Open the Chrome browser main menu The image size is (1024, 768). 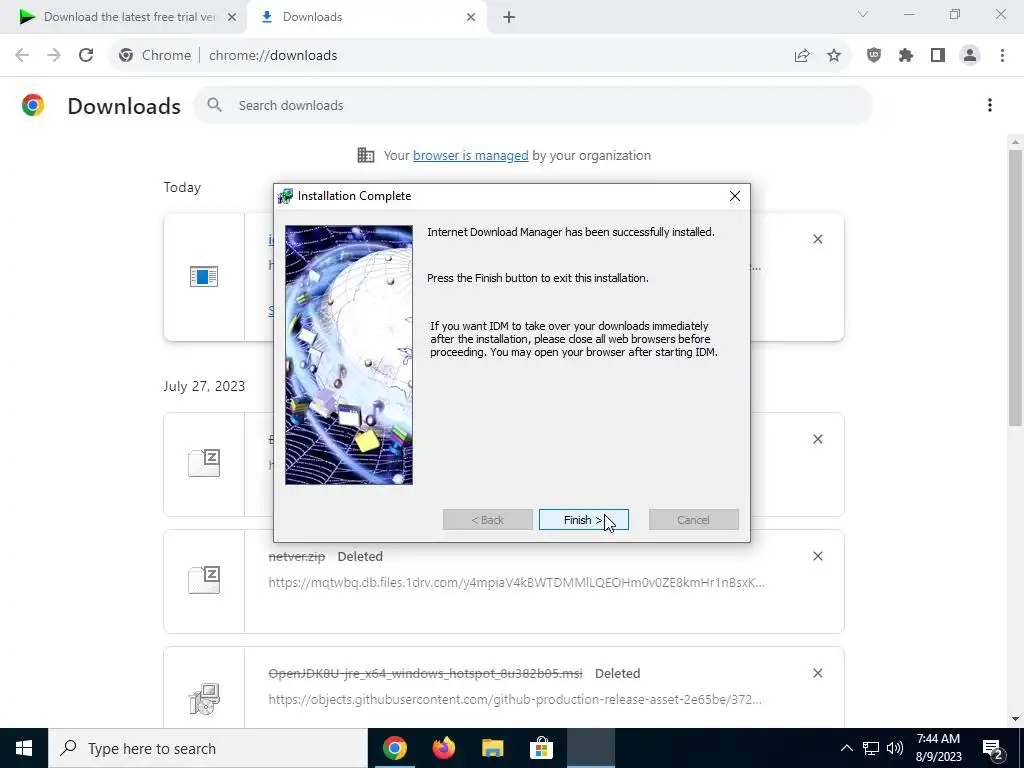[x=1002, y=56]
